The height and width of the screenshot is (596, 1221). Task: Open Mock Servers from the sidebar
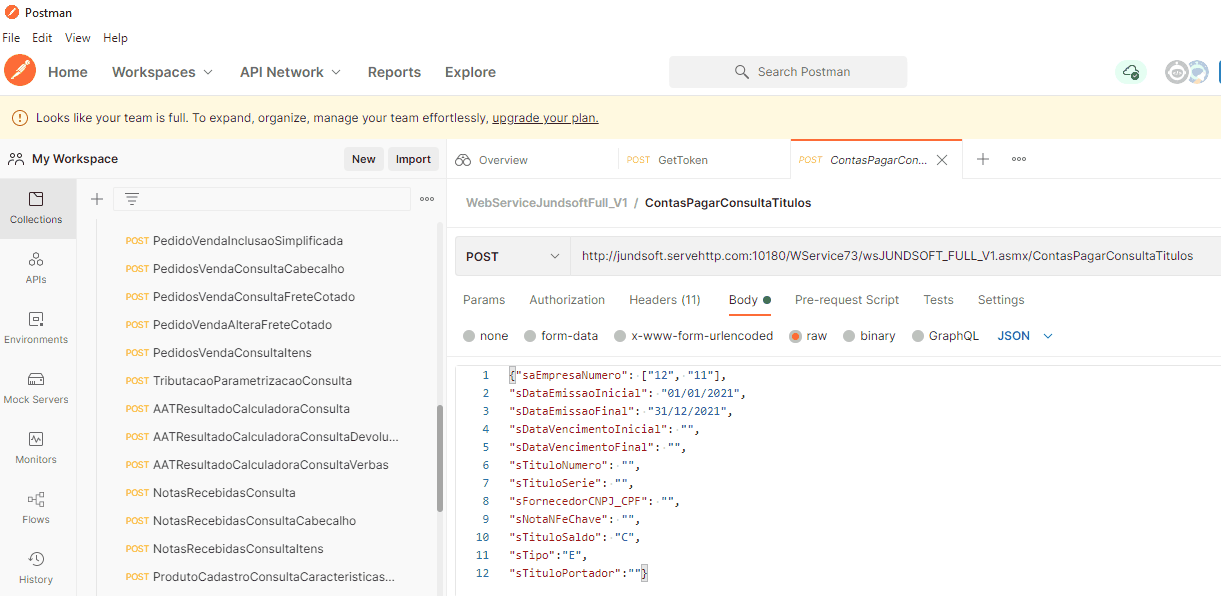coord(36,388)
